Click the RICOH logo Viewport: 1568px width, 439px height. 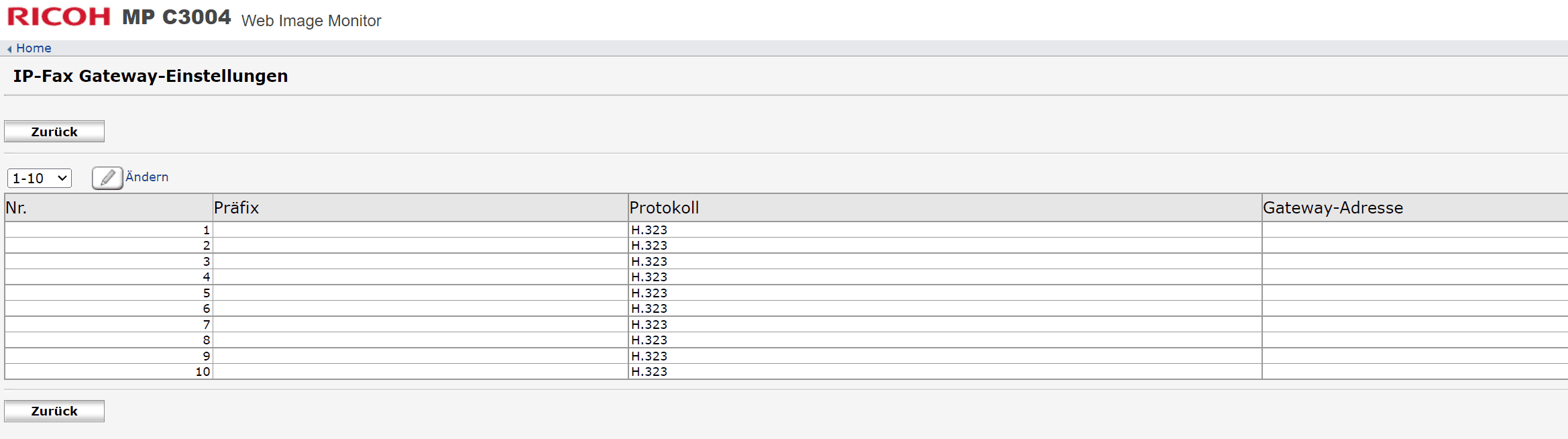(58, 16)
